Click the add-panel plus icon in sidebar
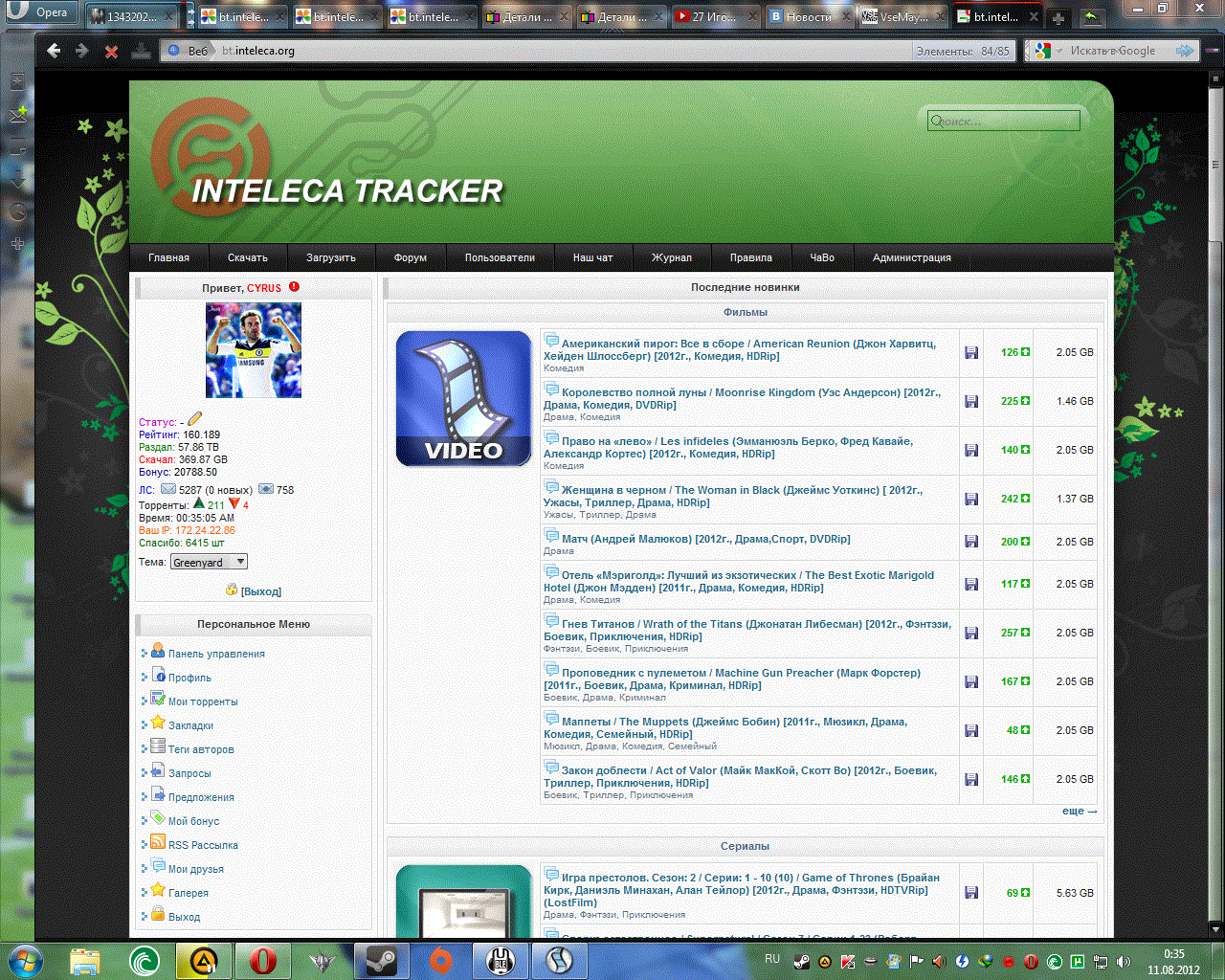 pyautogui.click(x=17, y=244)
